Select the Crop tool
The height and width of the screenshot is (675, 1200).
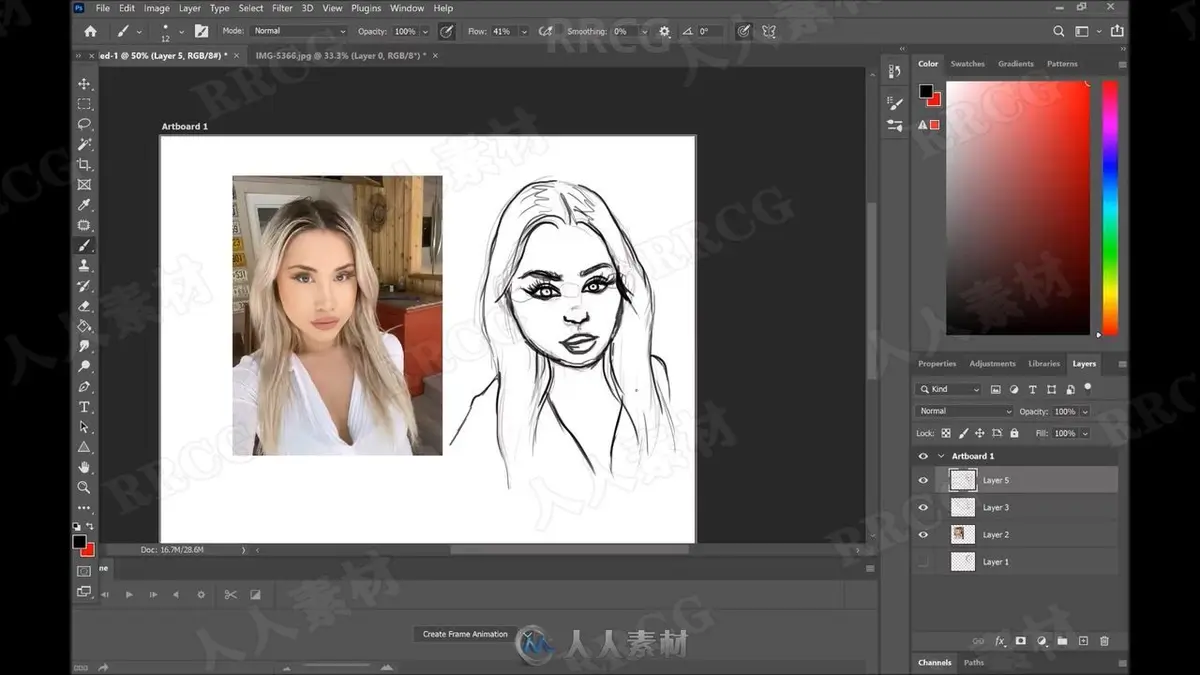point(84,164)
